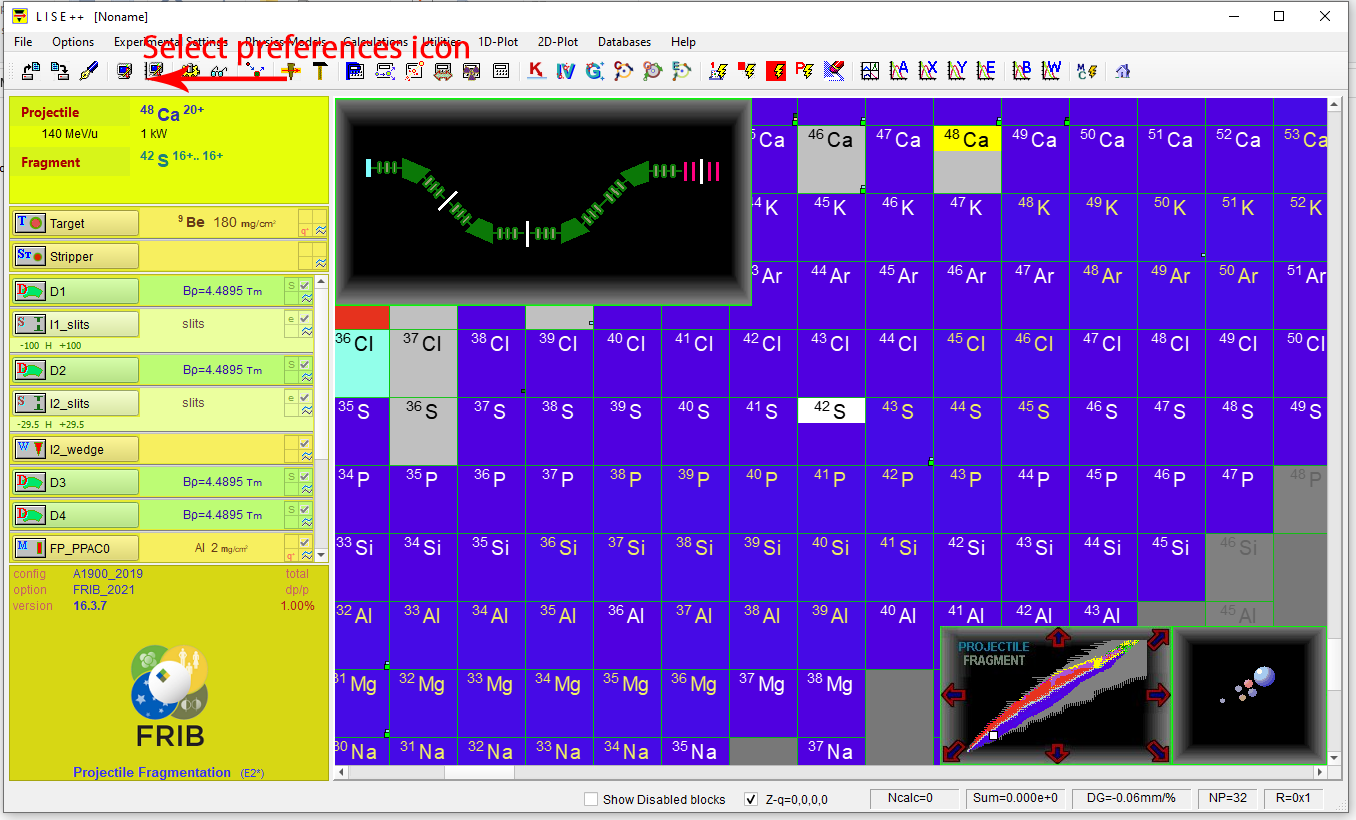Open the Databases menu

pos(624,42)
